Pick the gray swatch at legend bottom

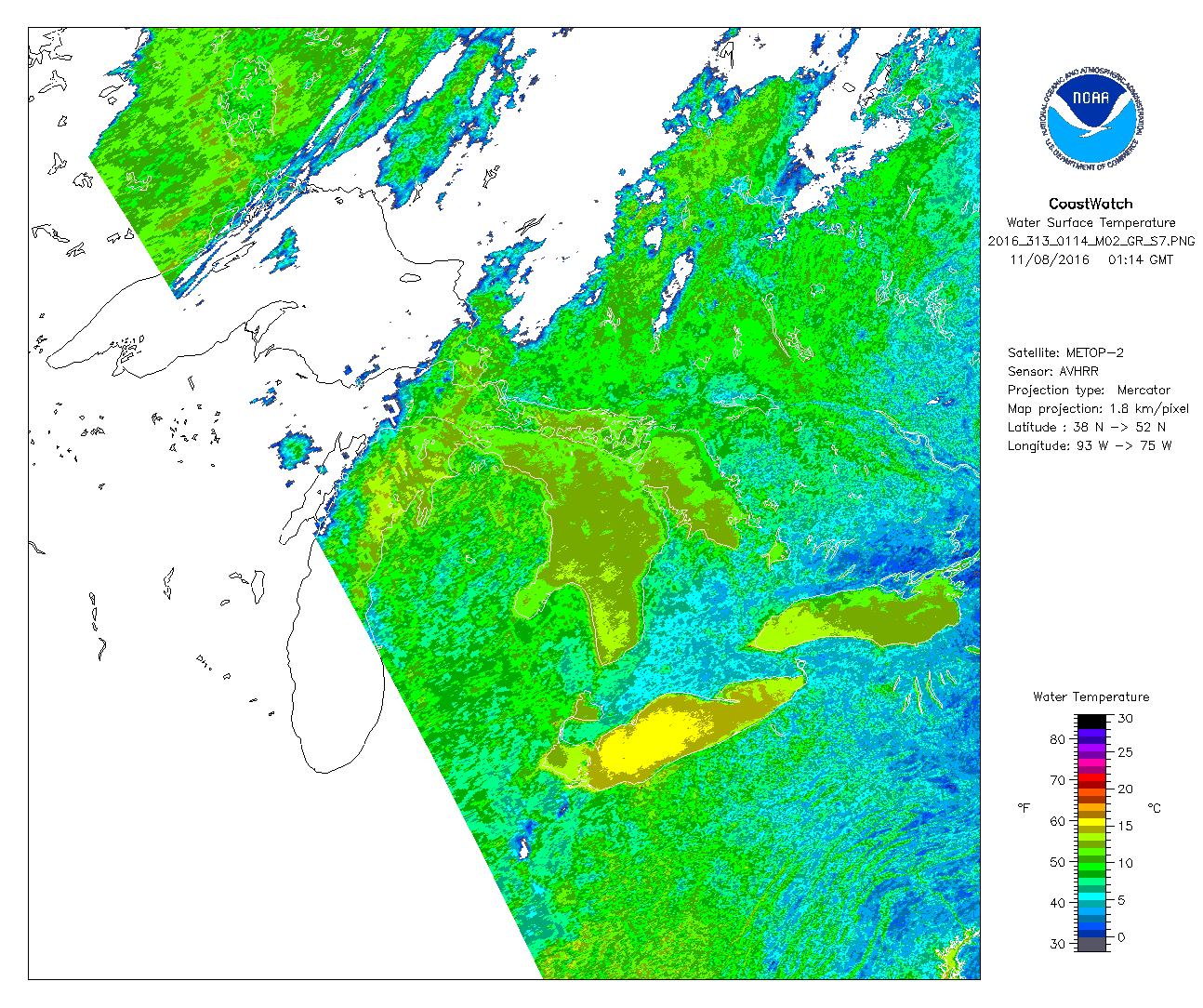(1091, 944)
